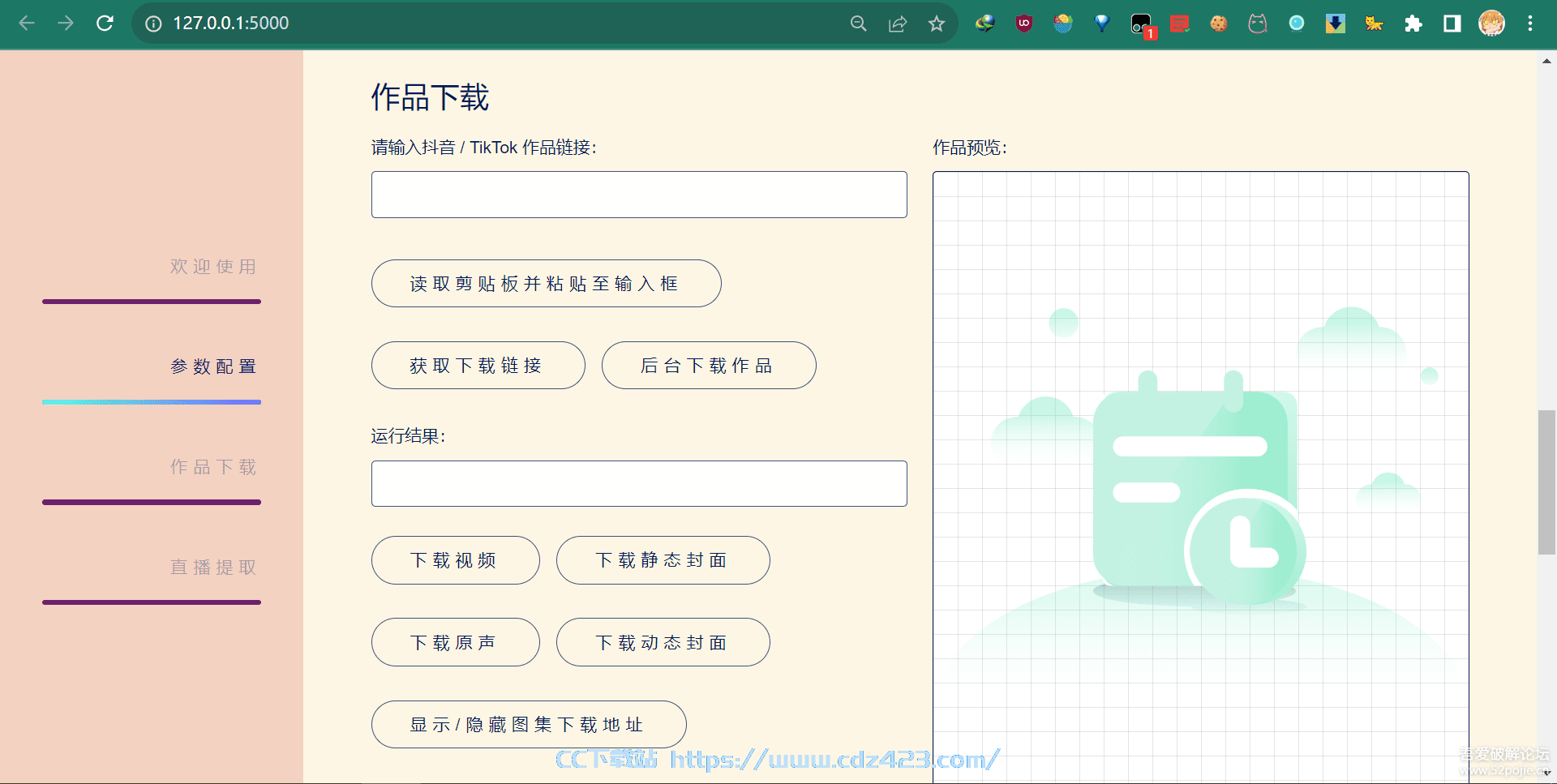
Task: Open the teal circle extension icon
Action: coord(1297,24)
